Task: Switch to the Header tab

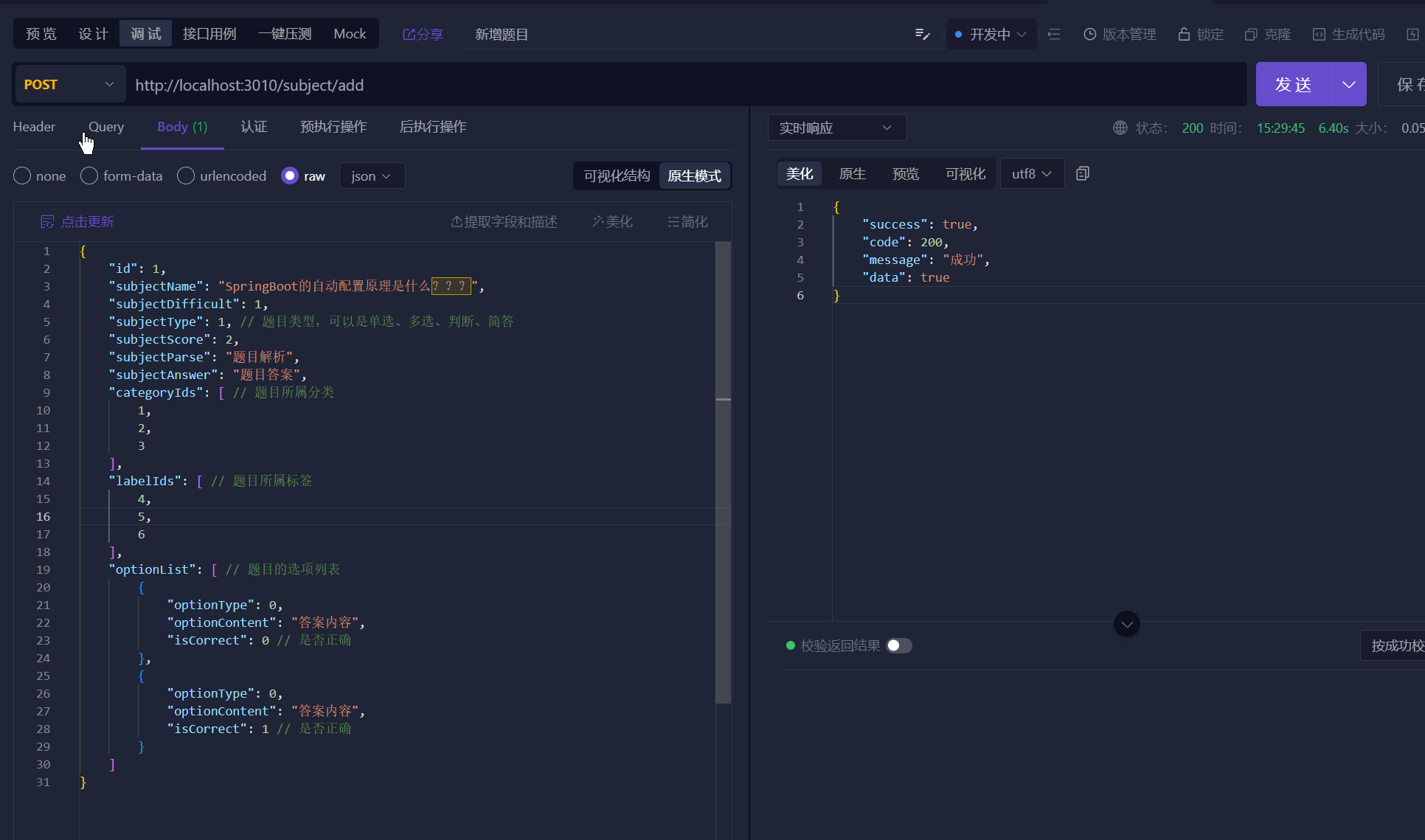Action: [34, 127]
